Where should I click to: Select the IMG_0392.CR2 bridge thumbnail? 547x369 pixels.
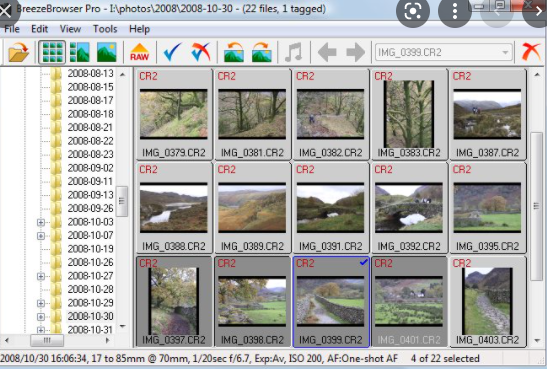point(409,208)
